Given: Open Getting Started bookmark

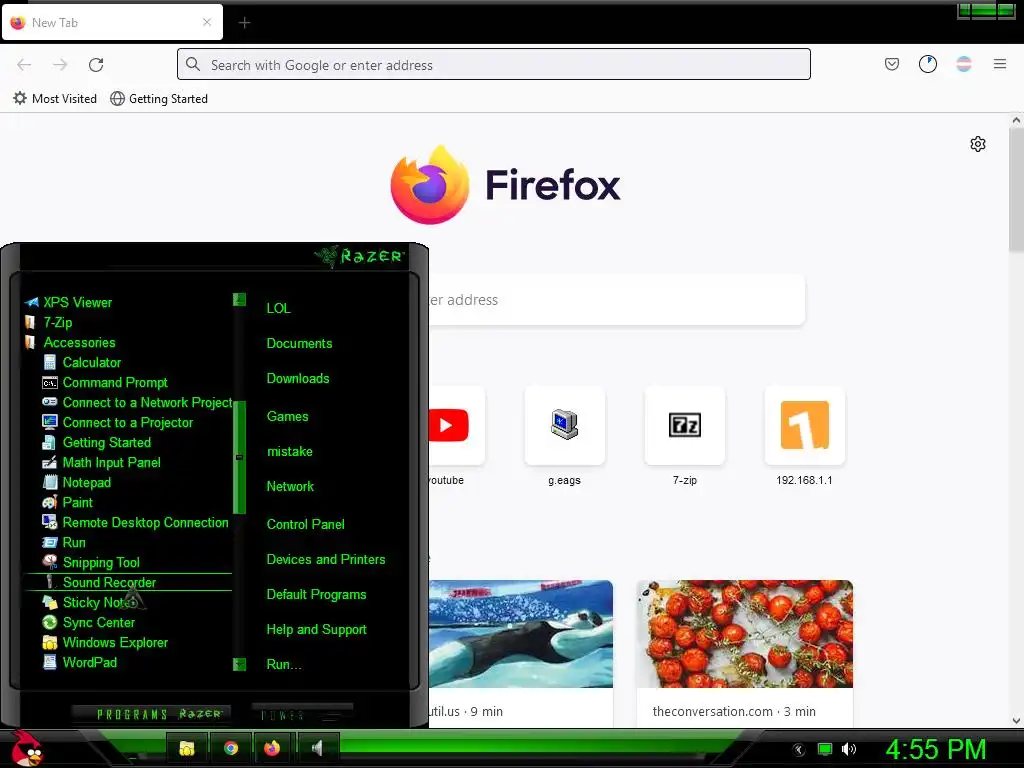Looking at the screenshot, I should 159,99.
